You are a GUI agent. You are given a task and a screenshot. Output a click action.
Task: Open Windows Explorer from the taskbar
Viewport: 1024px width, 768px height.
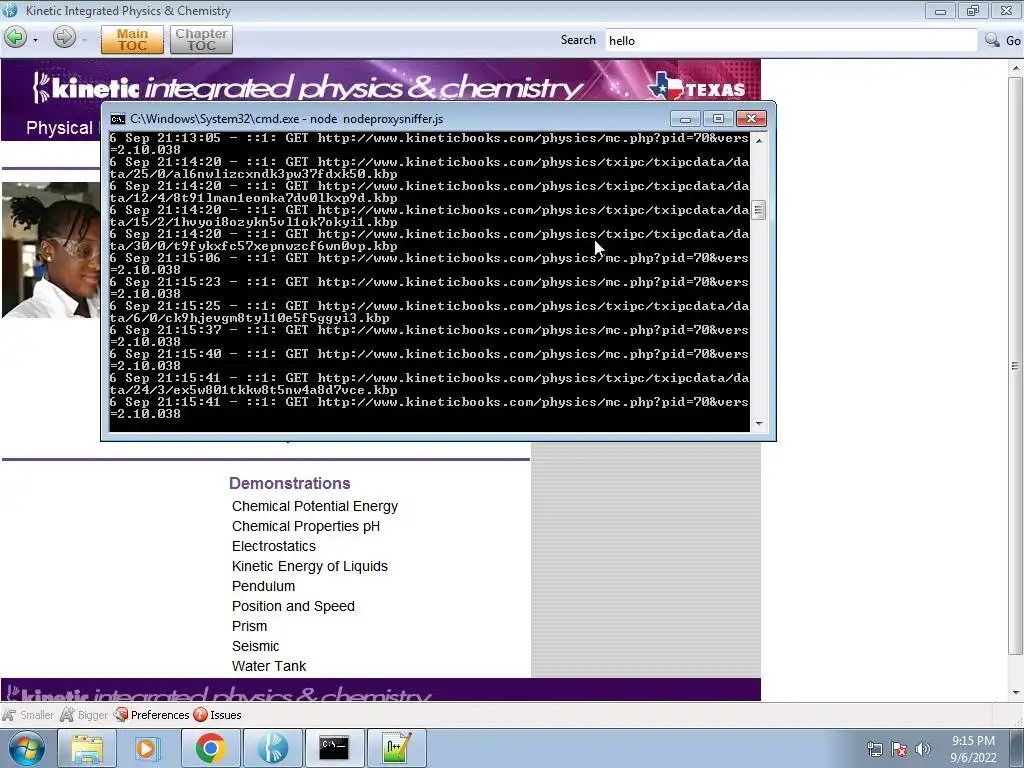click(87, 748)
